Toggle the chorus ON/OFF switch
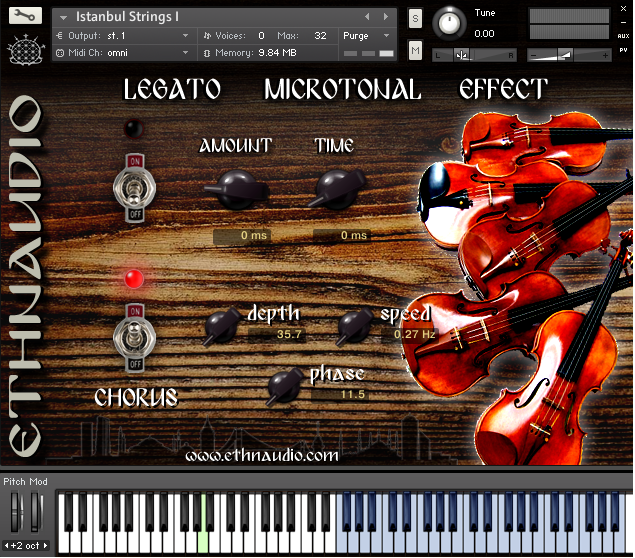The image size is (635, 558). pos(134,338)
